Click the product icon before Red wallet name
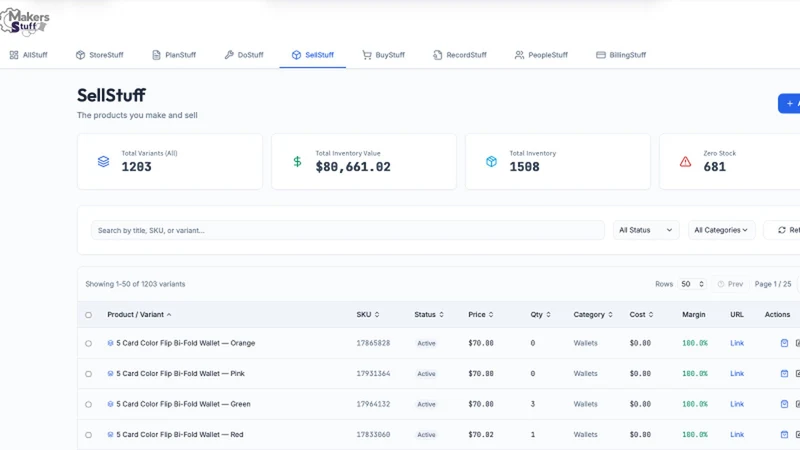 click(x=110, y=434)
